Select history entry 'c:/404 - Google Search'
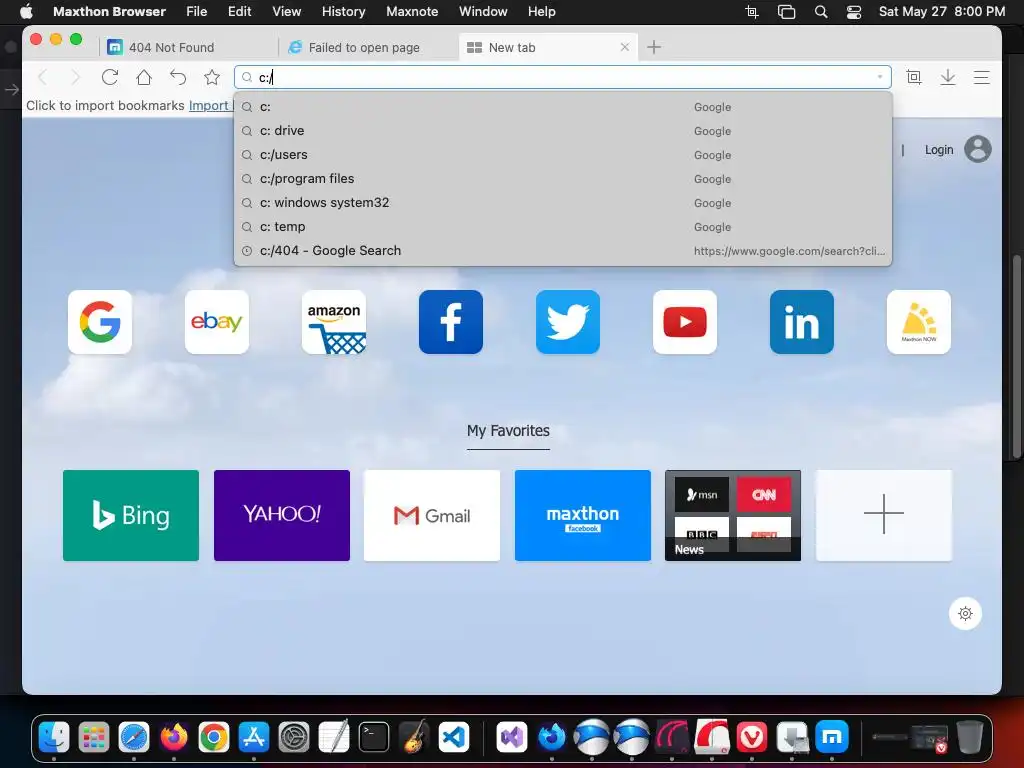 click(x=563, y=251)
